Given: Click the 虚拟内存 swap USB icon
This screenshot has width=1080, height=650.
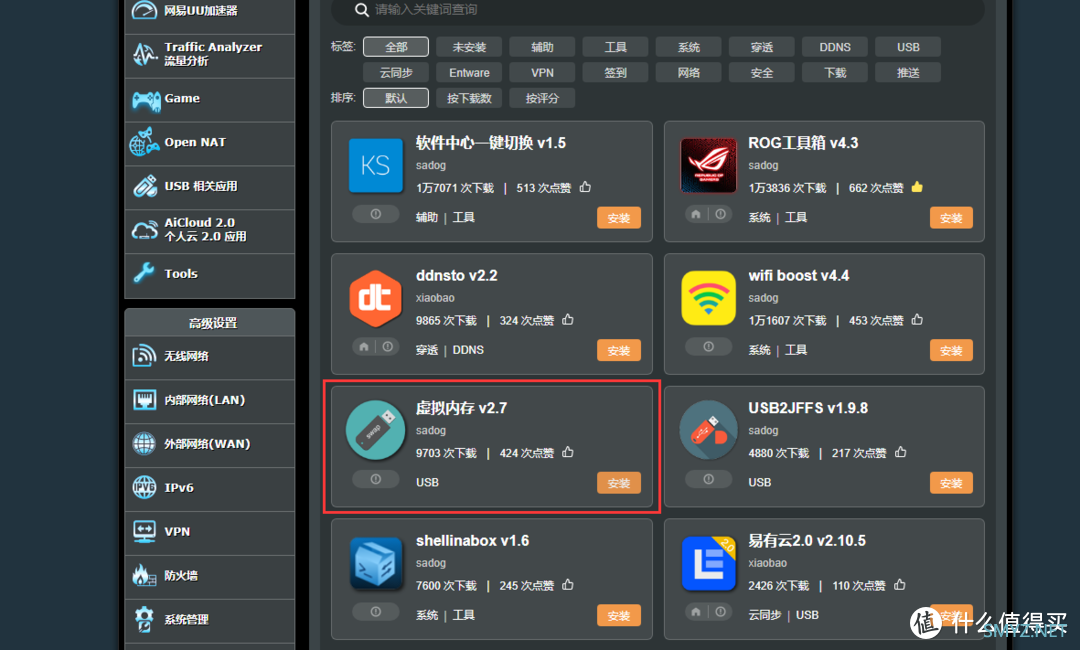Looking at the screenshot, I should pos(375,430).
